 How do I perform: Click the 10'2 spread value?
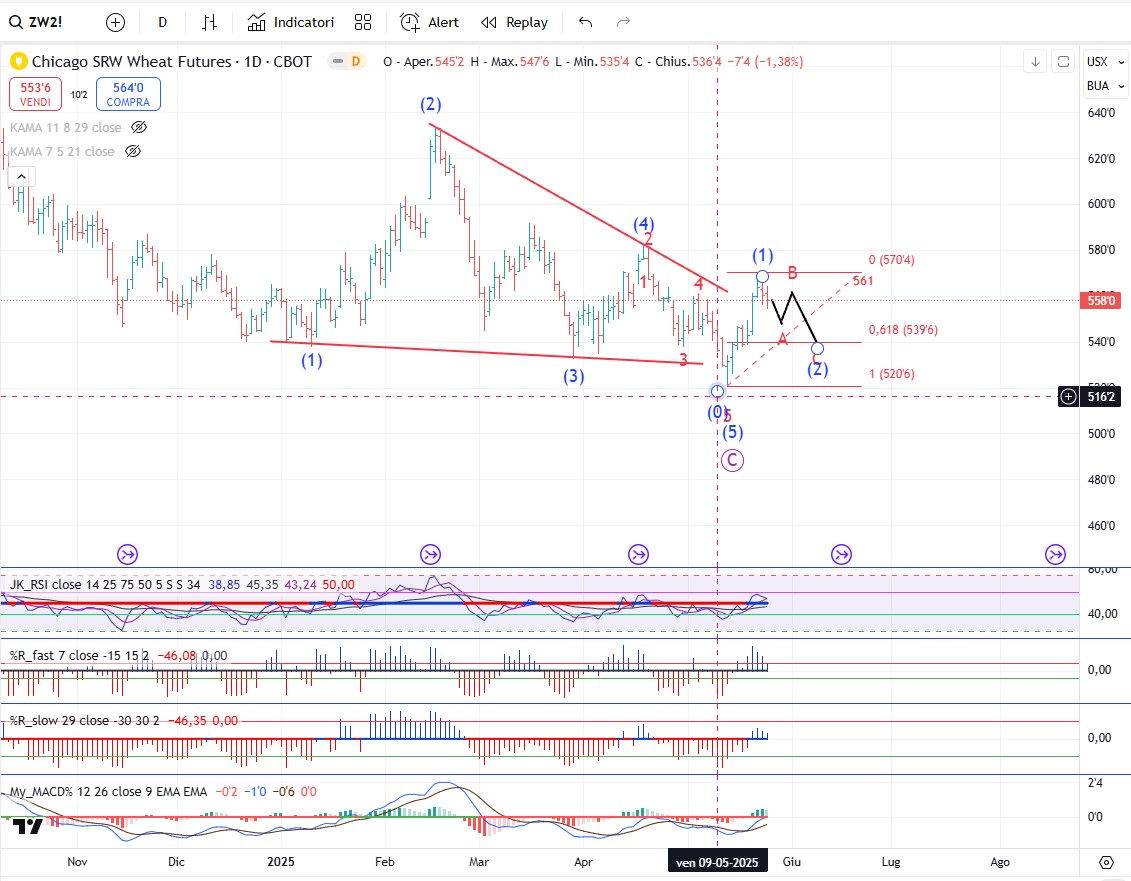(x=79, y=95)
